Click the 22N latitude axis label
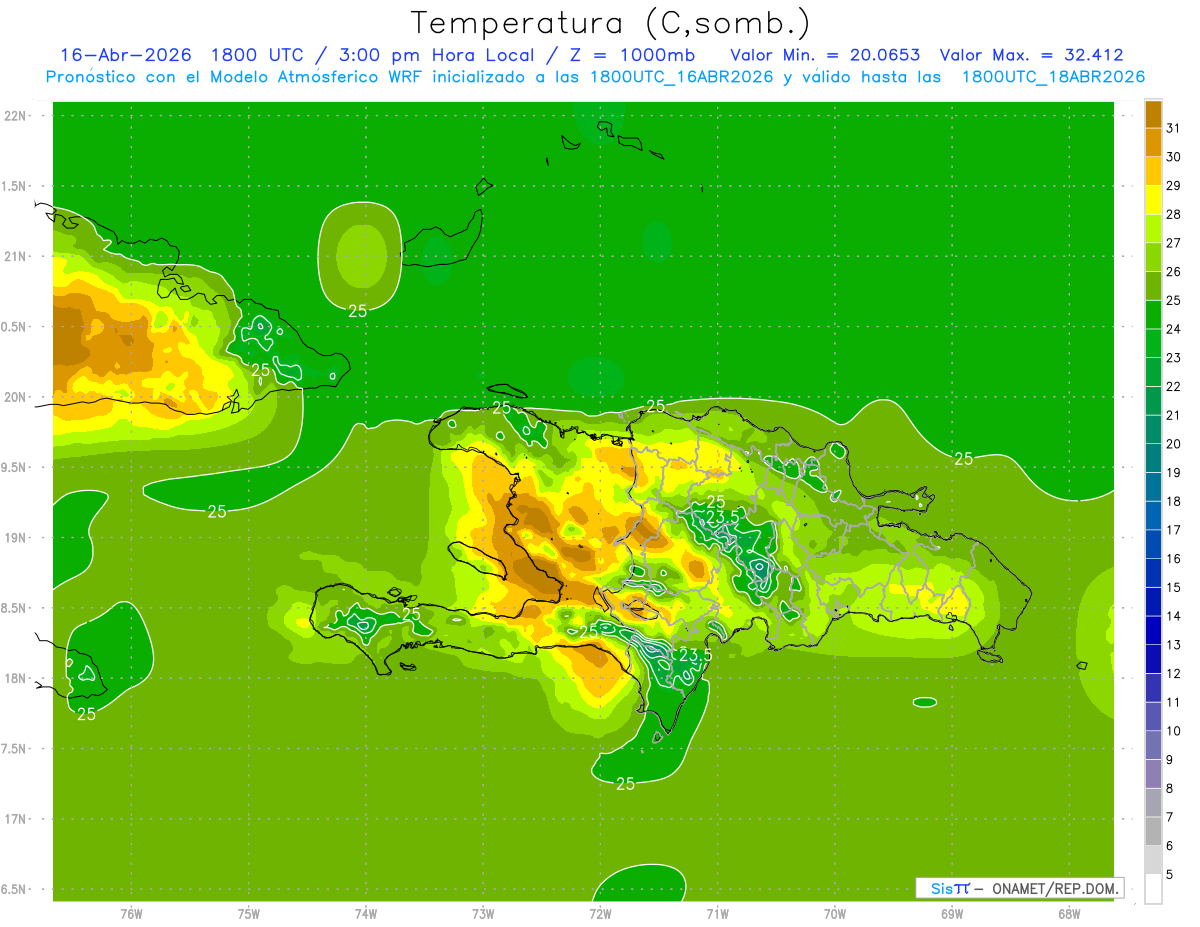Screen dimensions: 1200x927 [x=15, y=115]
